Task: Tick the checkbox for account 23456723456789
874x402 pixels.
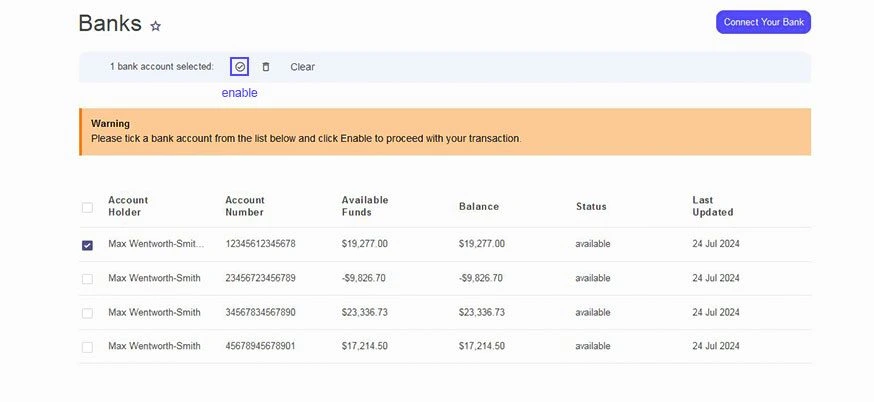Action: point(87,279)
